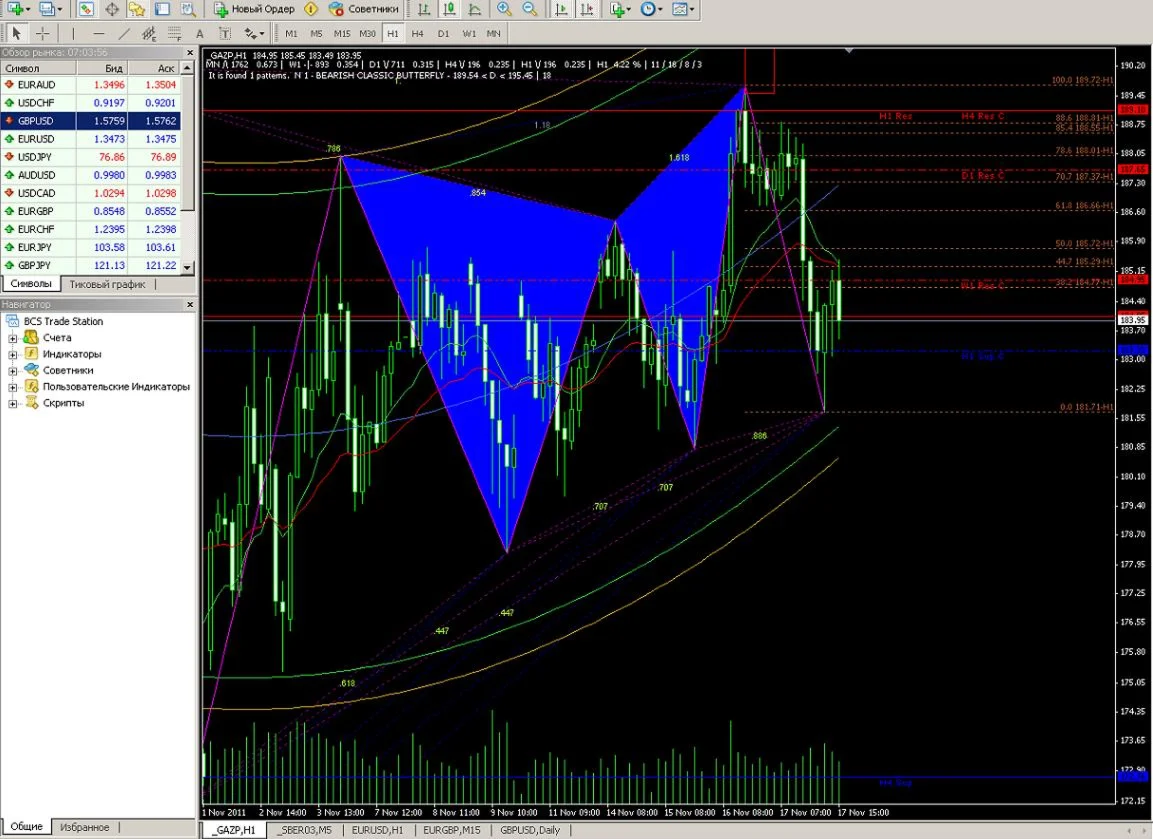Toggle chart Auto Scroll
Screen dimensions: 1153x839
561,9
